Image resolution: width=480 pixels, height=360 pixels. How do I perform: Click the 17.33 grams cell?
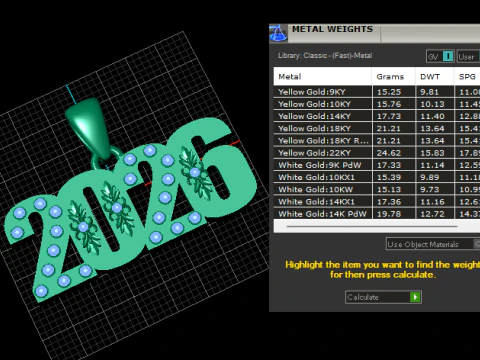pyautogui.click(x=394, y=165)
